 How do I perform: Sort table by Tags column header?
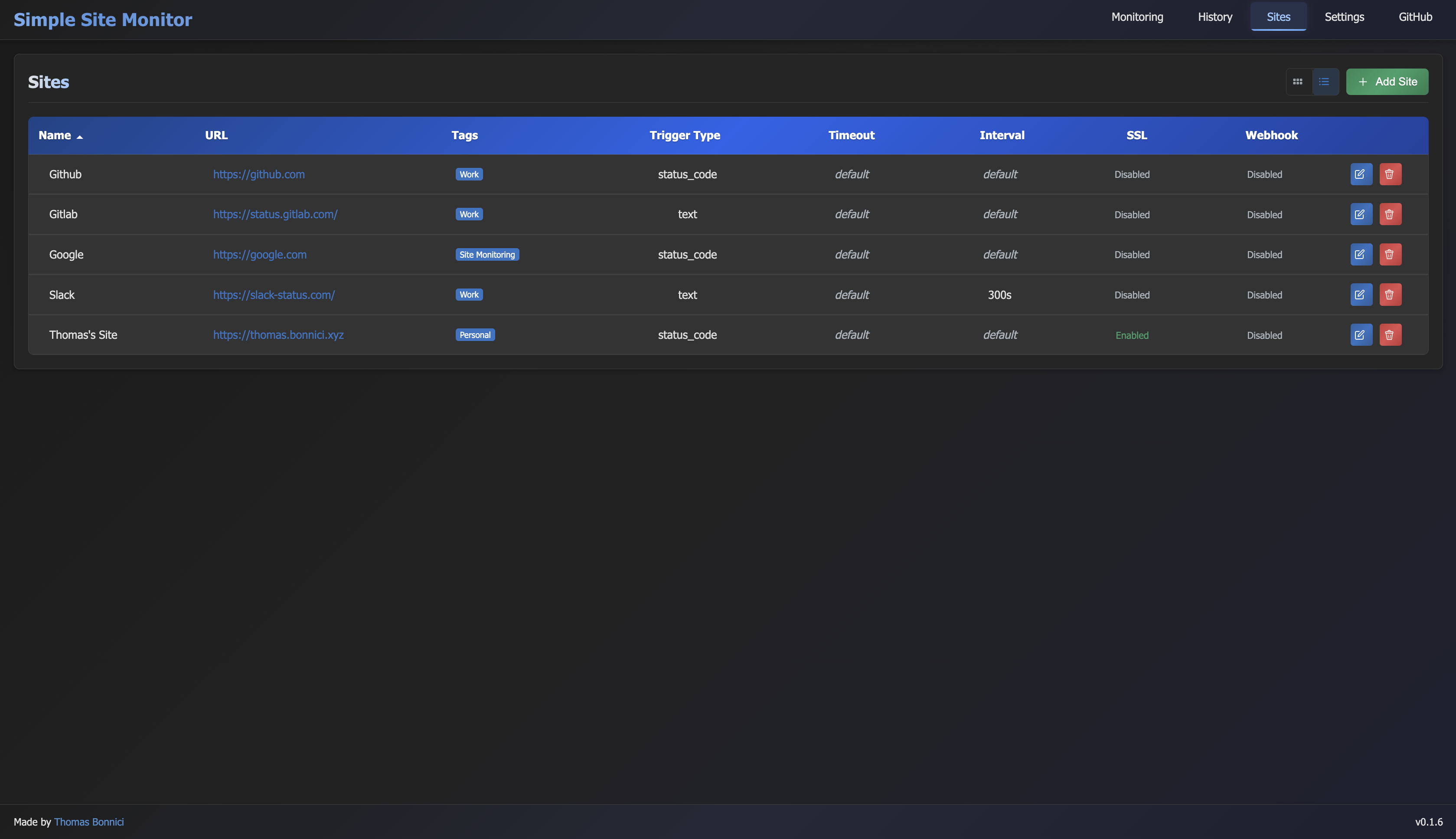pyautogui.click(x=464, y=135)
